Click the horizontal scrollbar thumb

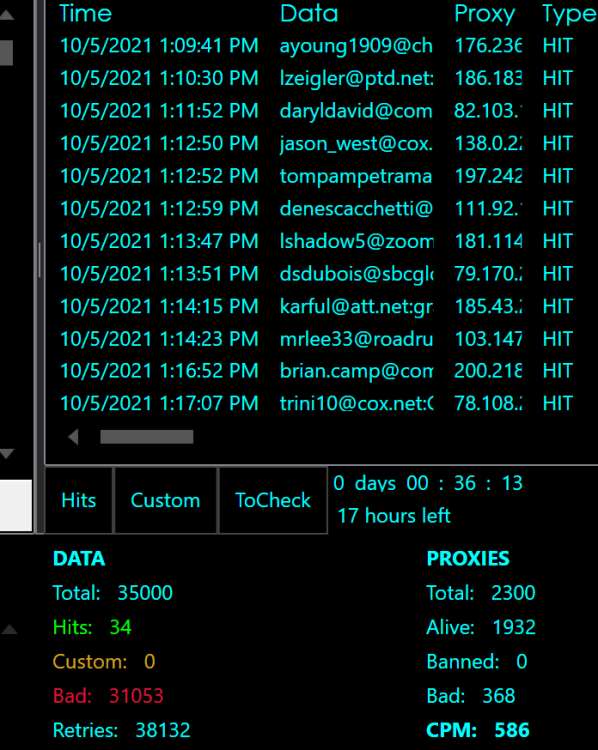(x=146, y=437)
